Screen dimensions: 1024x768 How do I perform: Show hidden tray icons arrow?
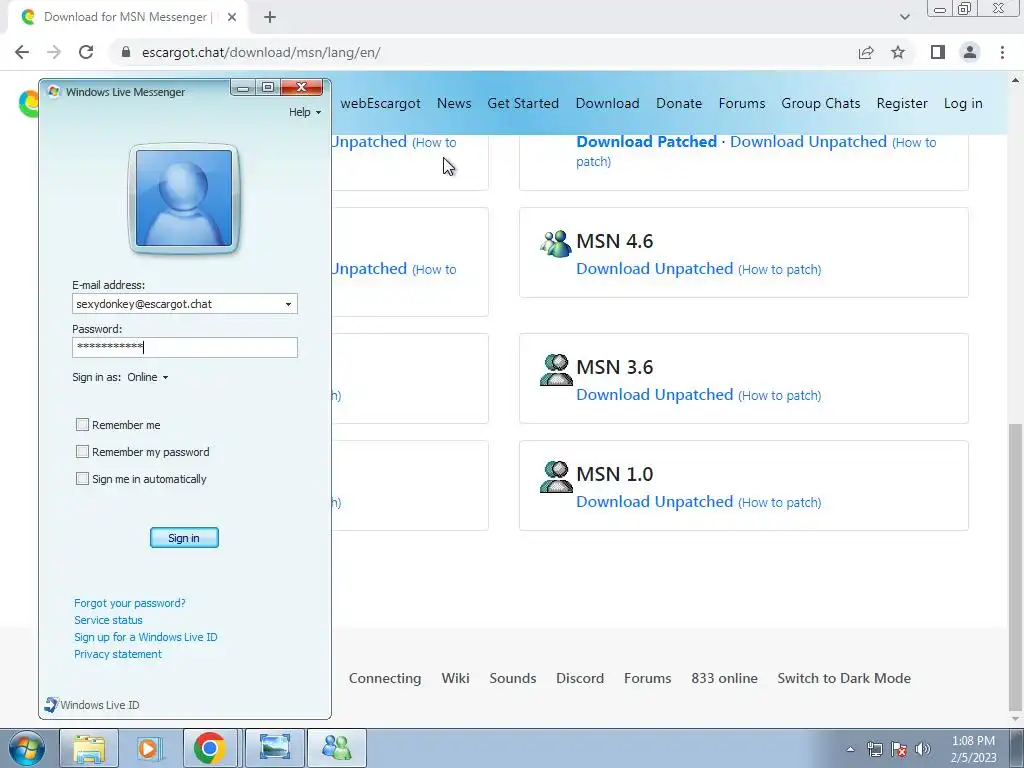tap(850, 749)
